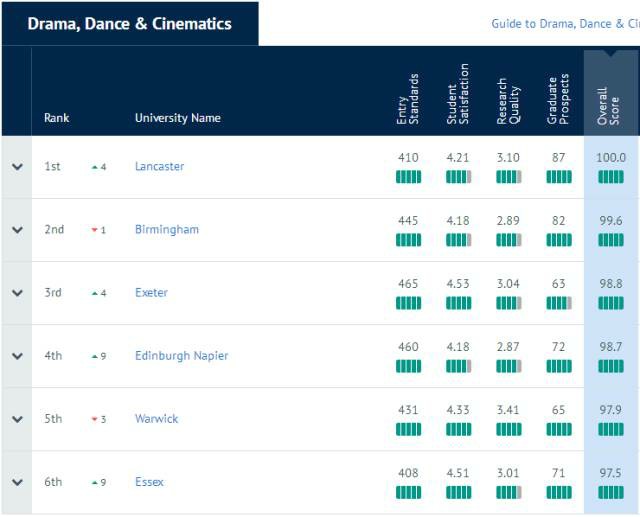Click Essex's entry standards value 408
640x517 pixels.
click(408, 473)
